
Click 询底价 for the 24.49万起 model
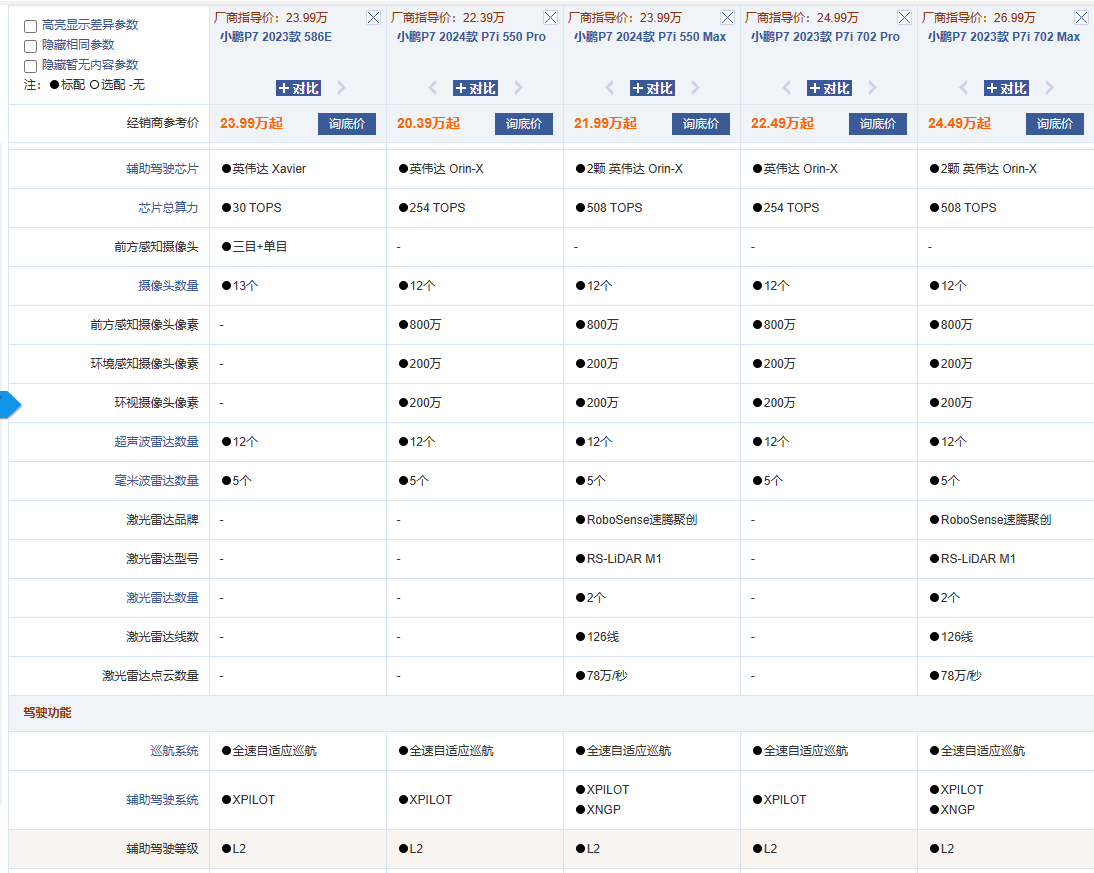[x=1055, y=124]
